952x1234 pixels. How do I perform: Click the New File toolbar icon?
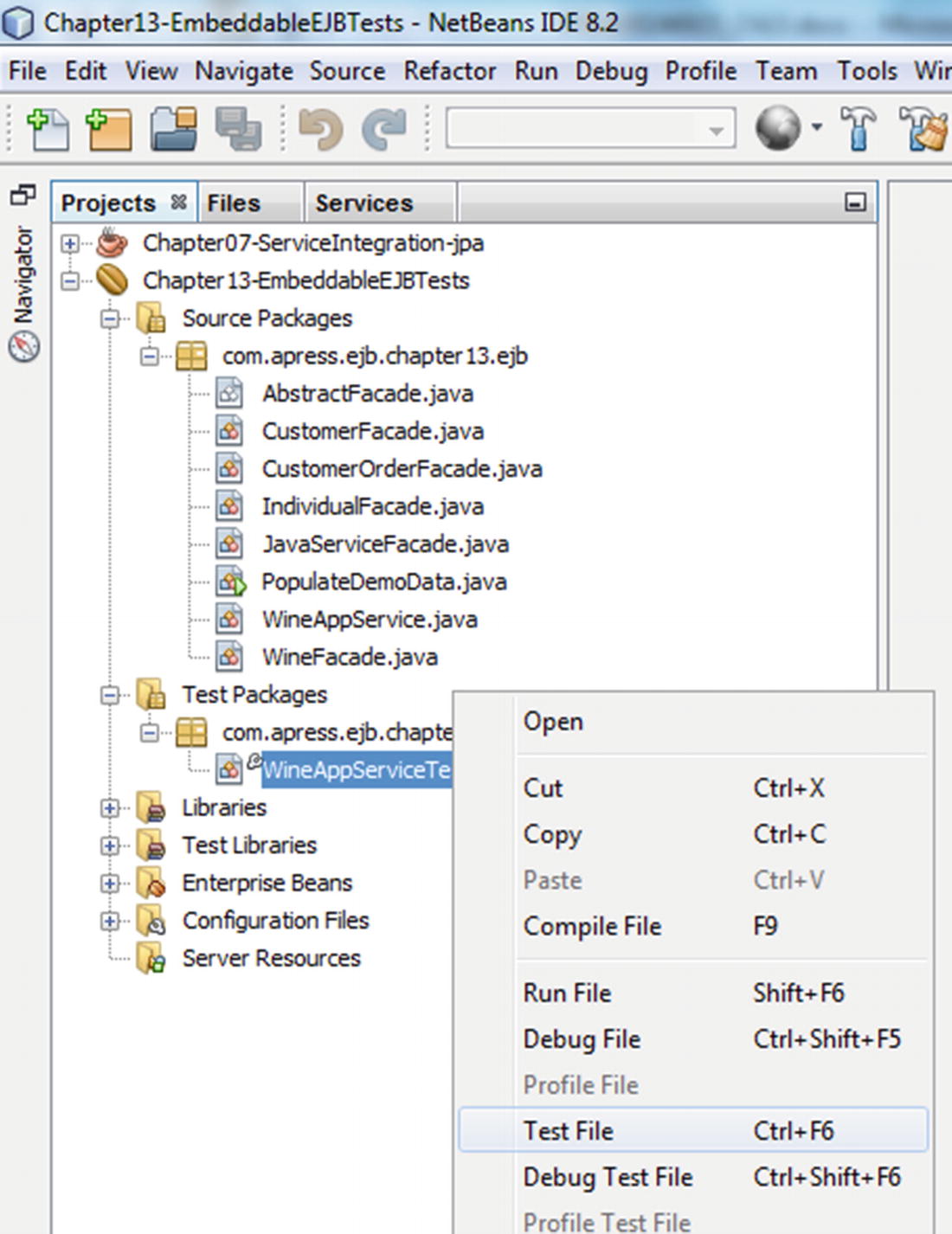point(47,128)
